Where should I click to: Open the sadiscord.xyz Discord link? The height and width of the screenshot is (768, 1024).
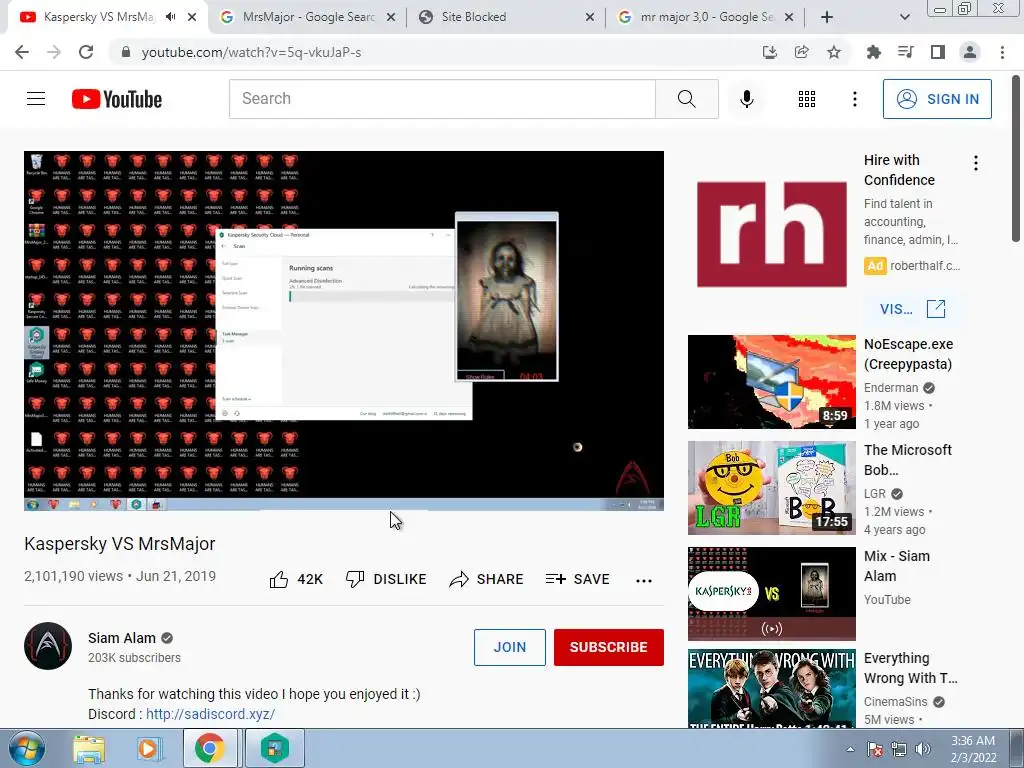210,714
